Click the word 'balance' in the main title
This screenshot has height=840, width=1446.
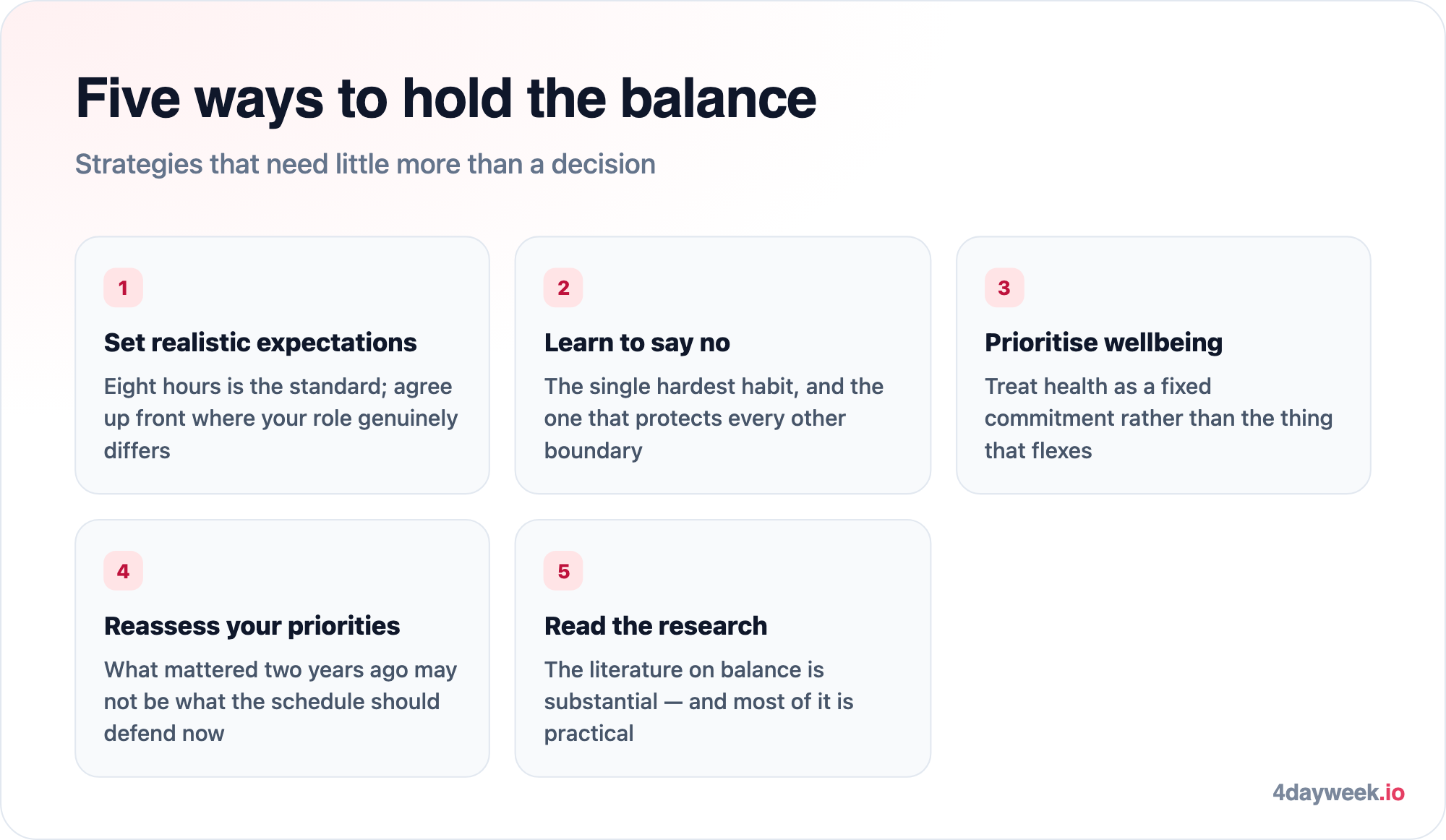tap(719, 99)
